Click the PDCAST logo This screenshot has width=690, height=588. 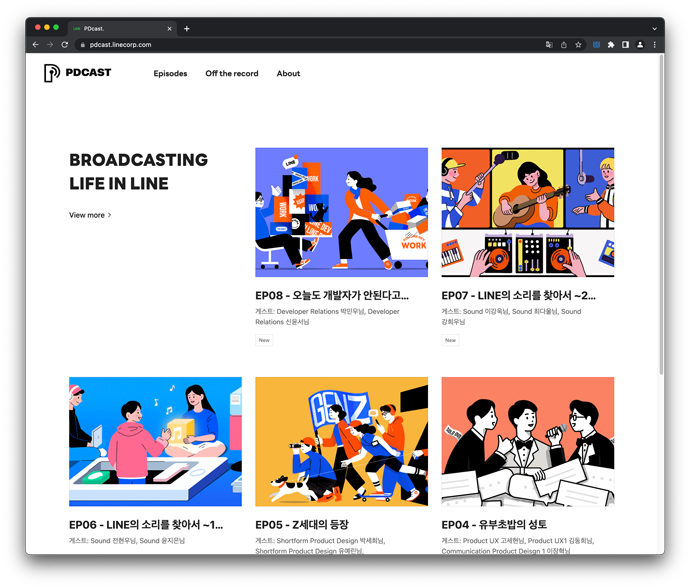[x=77, y=73]
